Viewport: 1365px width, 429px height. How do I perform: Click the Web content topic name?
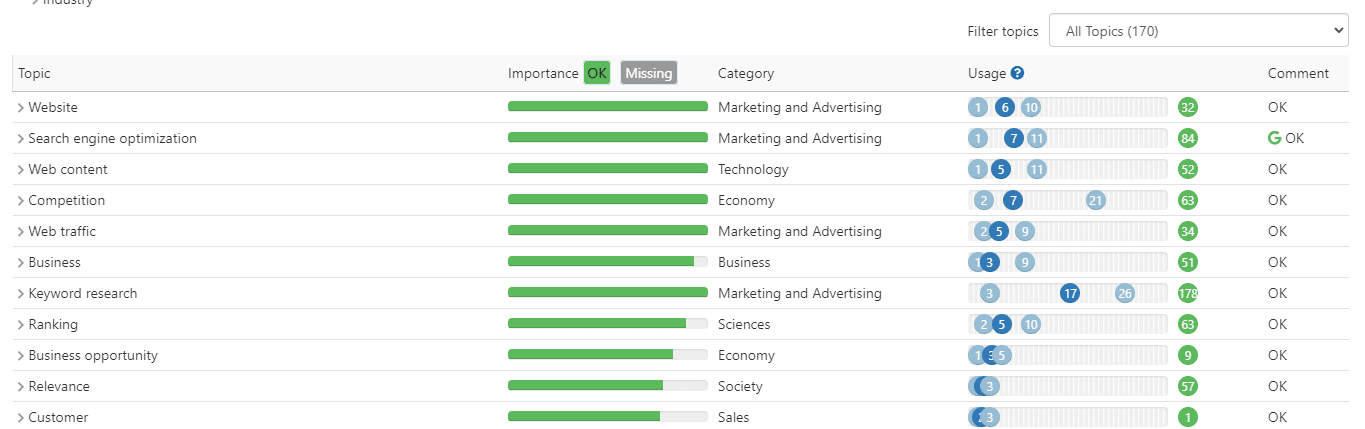(x=68, y=169)
